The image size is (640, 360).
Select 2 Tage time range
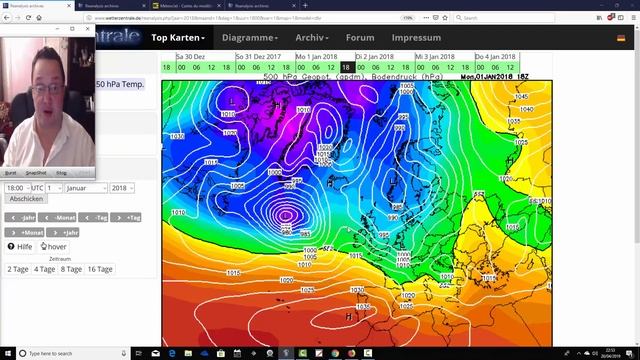click(18, 269)
